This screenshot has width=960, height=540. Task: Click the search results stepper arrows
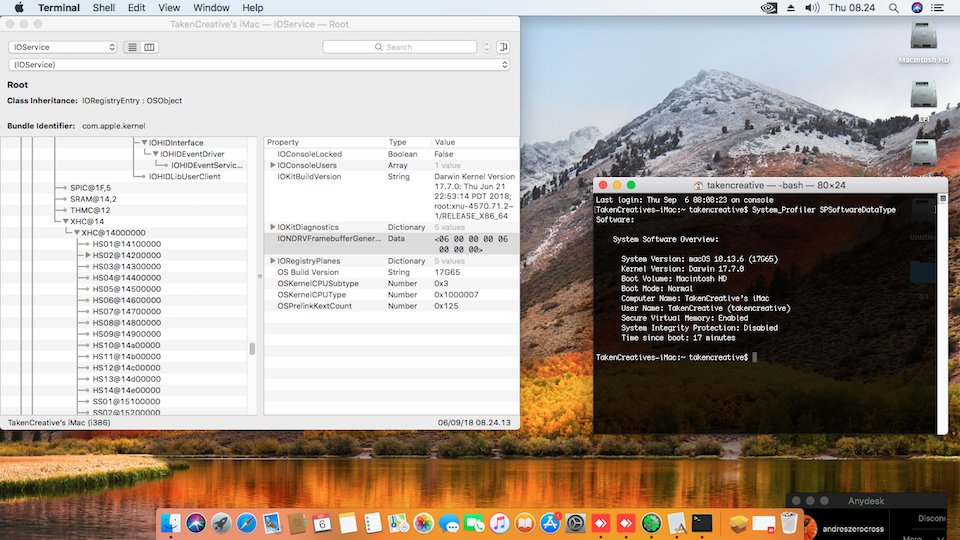coord(486,47)
